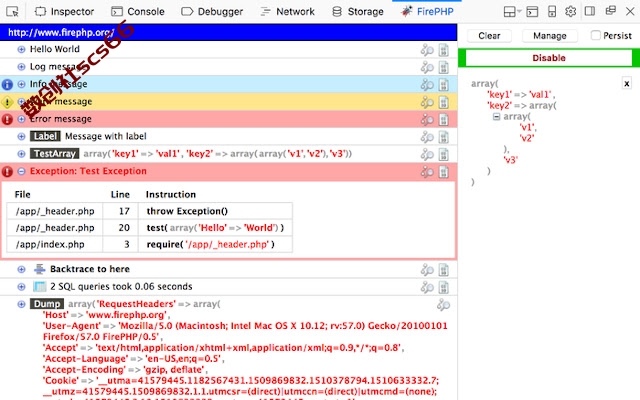The image size is (640, 400).
Task: Click the warning icon beside Warn message
Action: [7, 102]
